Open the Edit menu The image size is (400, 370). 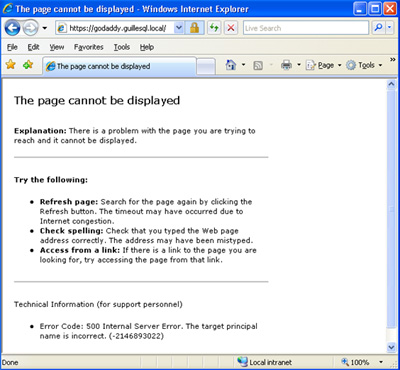click(33, 47)
